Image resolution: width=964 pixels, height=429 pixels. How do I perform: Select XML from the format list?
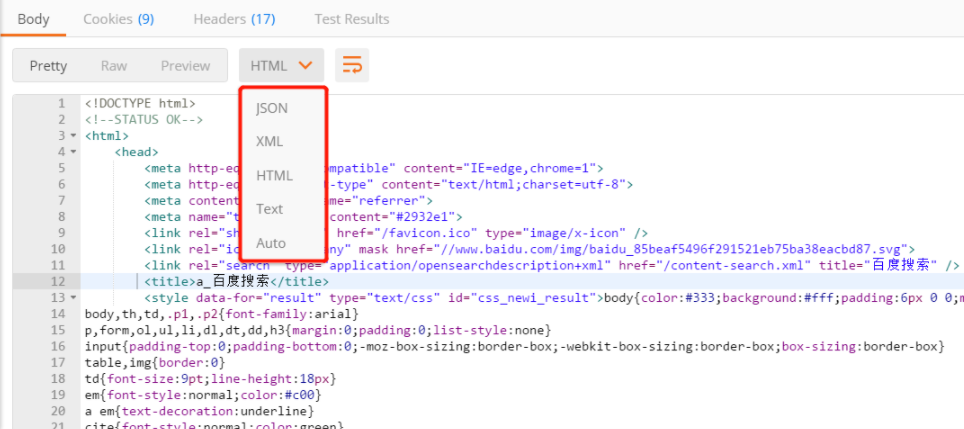(269, 141)
